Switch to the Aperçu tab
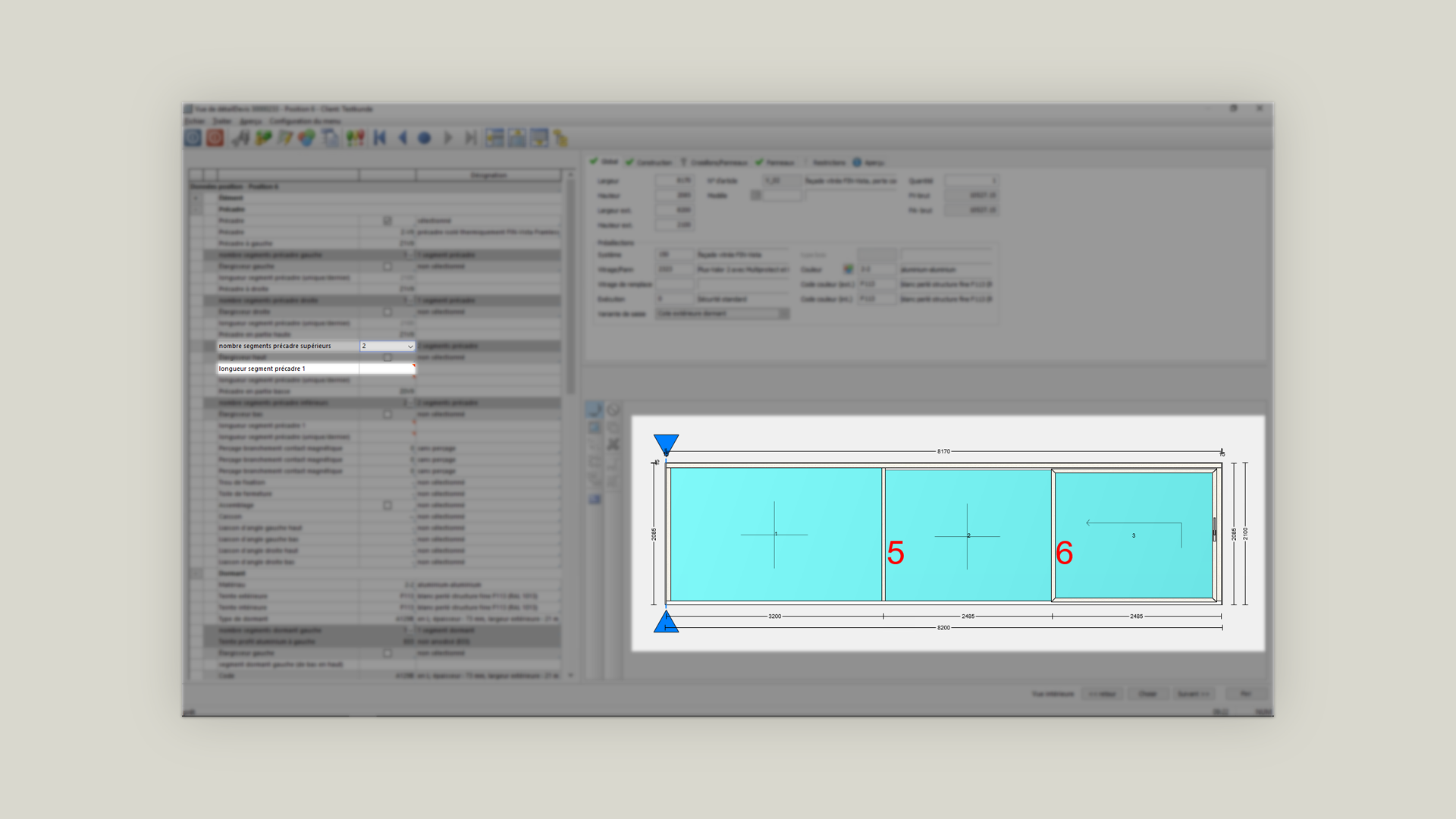Image resolution: width=1456 pixels, height=819 pixels. tap(868, 162)
